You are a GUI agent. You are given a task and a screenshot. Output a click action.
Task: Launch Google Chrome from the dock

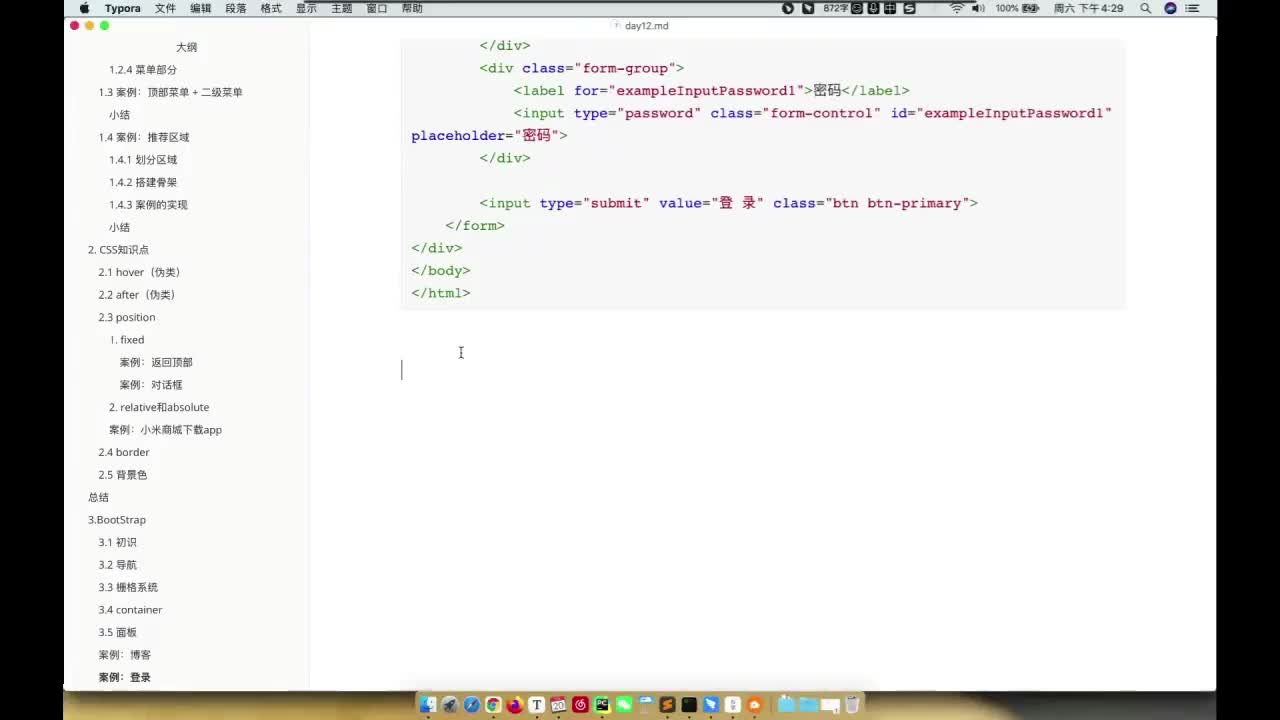coord(493,705)
